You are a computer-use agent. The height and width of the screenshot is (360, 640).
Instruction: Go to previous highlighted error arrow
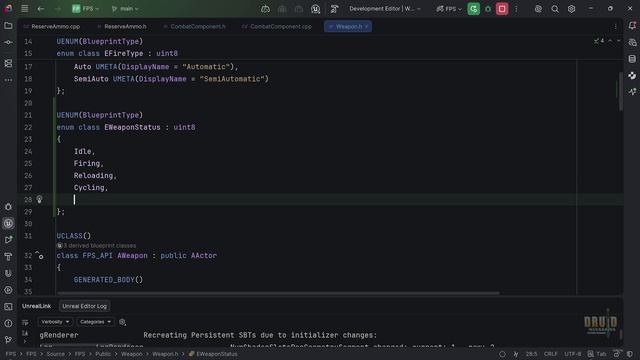(x=610, y=41)
